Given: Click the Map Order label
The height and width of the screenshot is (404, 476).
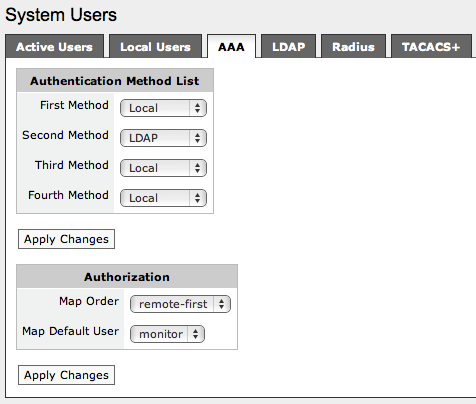Looking at the screenshot, I should tap(89, 301).
